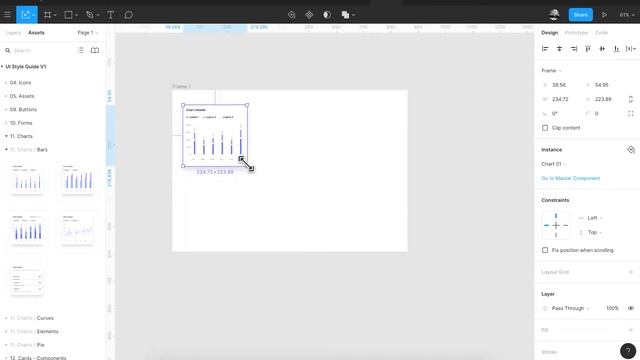Select the Text tool
This screenshot has height=360, width=640.
pos(110,15)
